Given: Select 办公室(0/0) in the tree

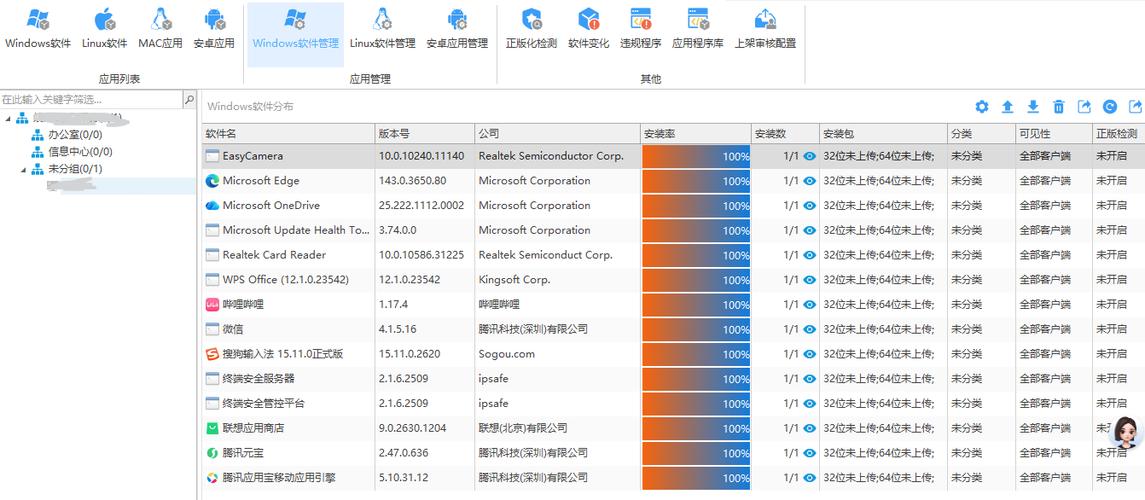Looking at the screenshot, I should [75, 135].
